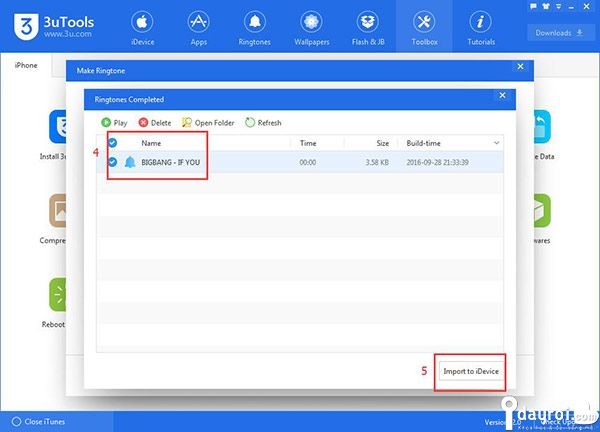600x432 pixels.
Task: Delete the selected ringtone
Action: pyautogui.click(x=155, y=123)
